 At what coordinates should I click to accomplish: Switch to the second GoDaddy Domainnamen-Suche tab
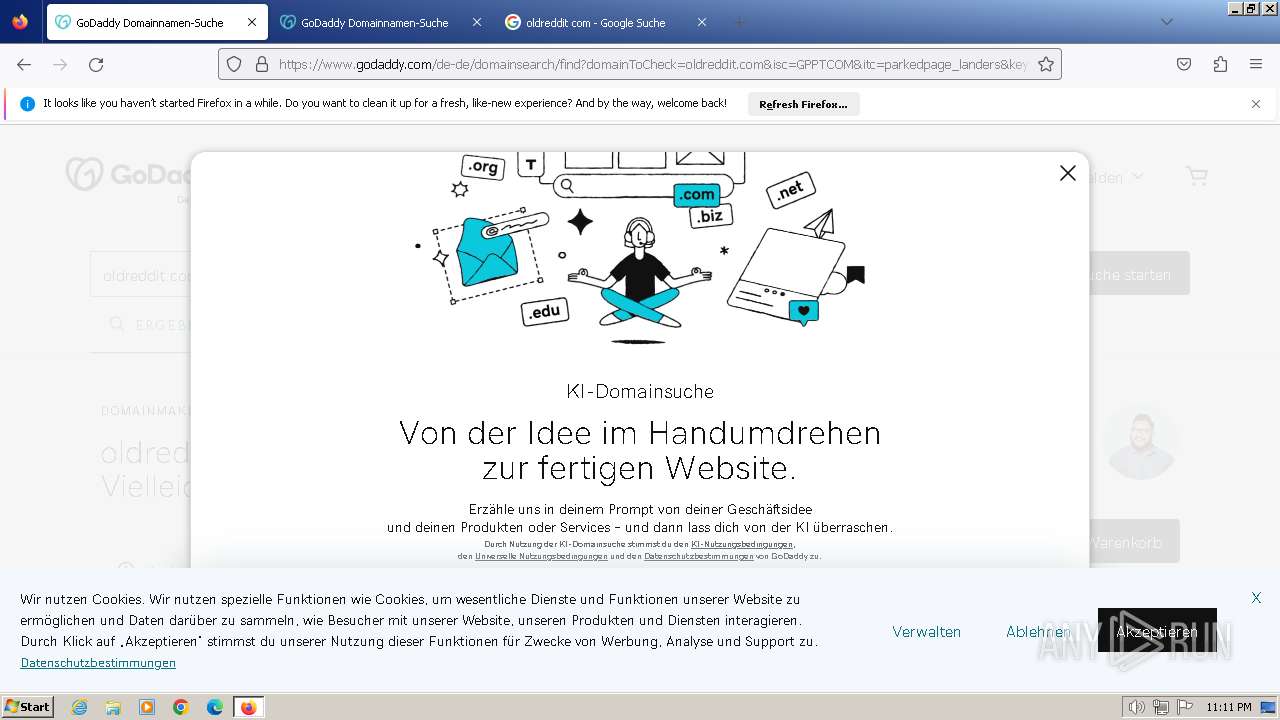380,22
